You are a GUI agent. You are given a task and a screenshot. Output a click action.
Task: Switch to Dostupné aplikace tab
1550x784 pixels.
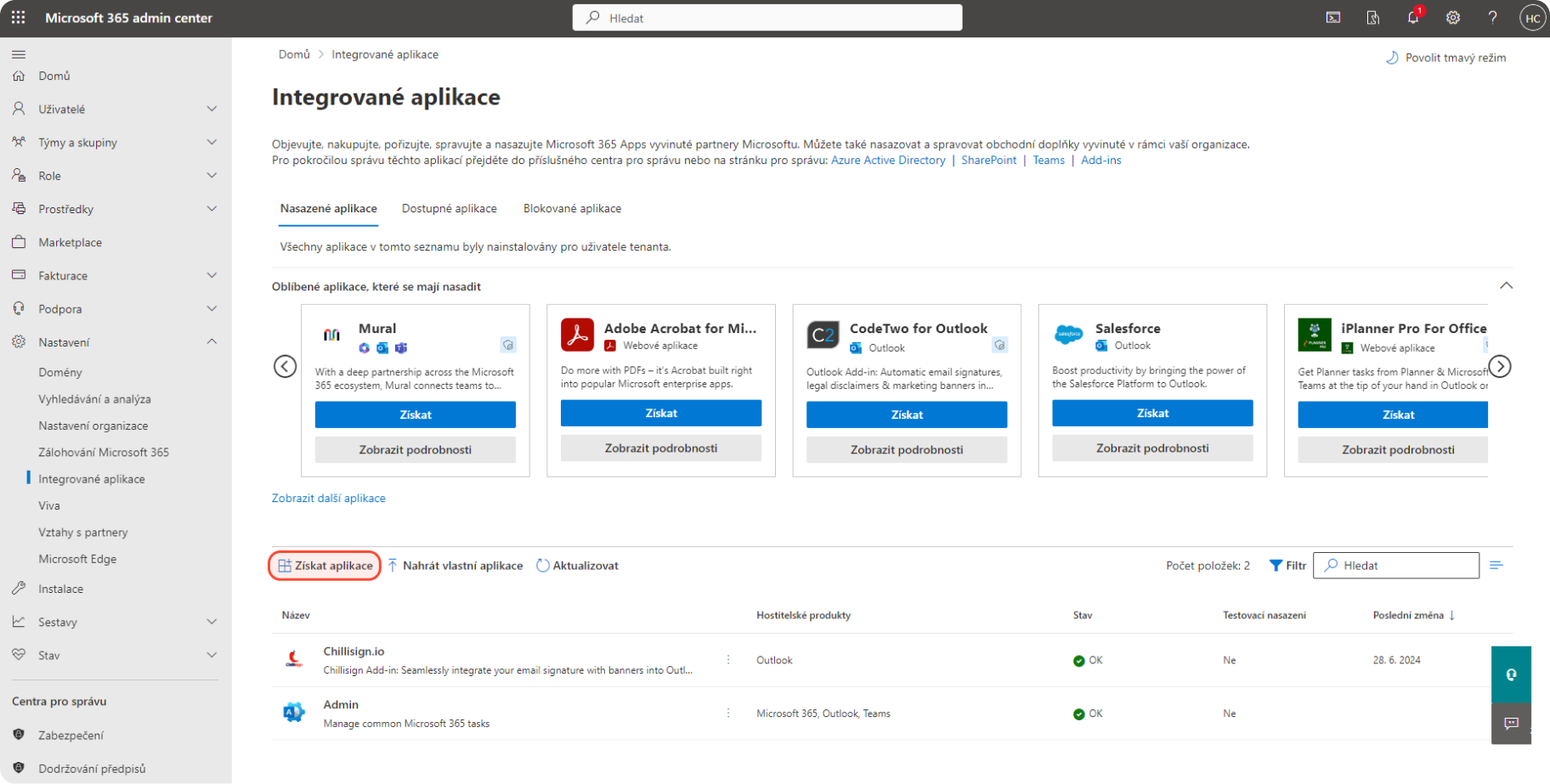(x=450, y=208)
